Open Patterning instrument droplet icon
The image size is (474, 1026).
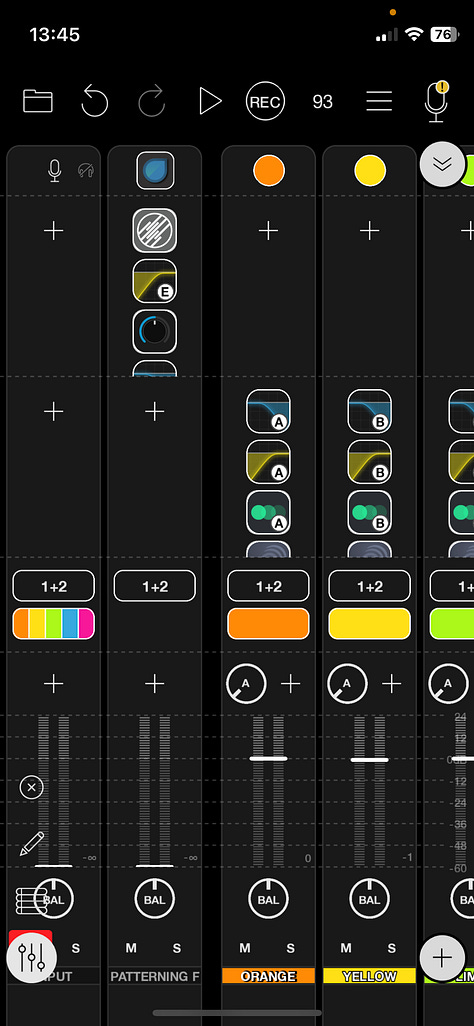[155, 171]
